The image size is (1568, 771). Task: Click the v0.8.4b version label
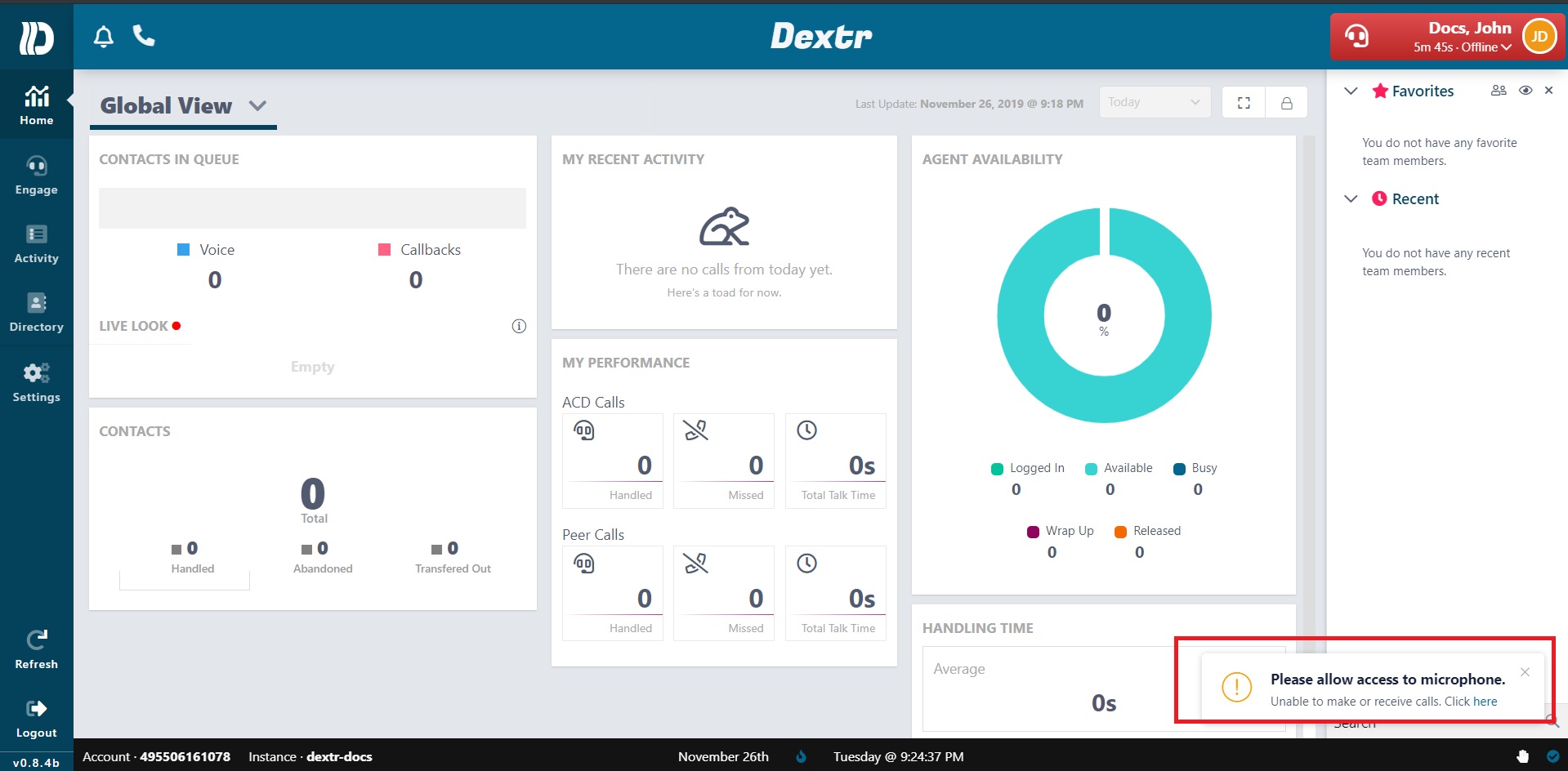(36, 763)
